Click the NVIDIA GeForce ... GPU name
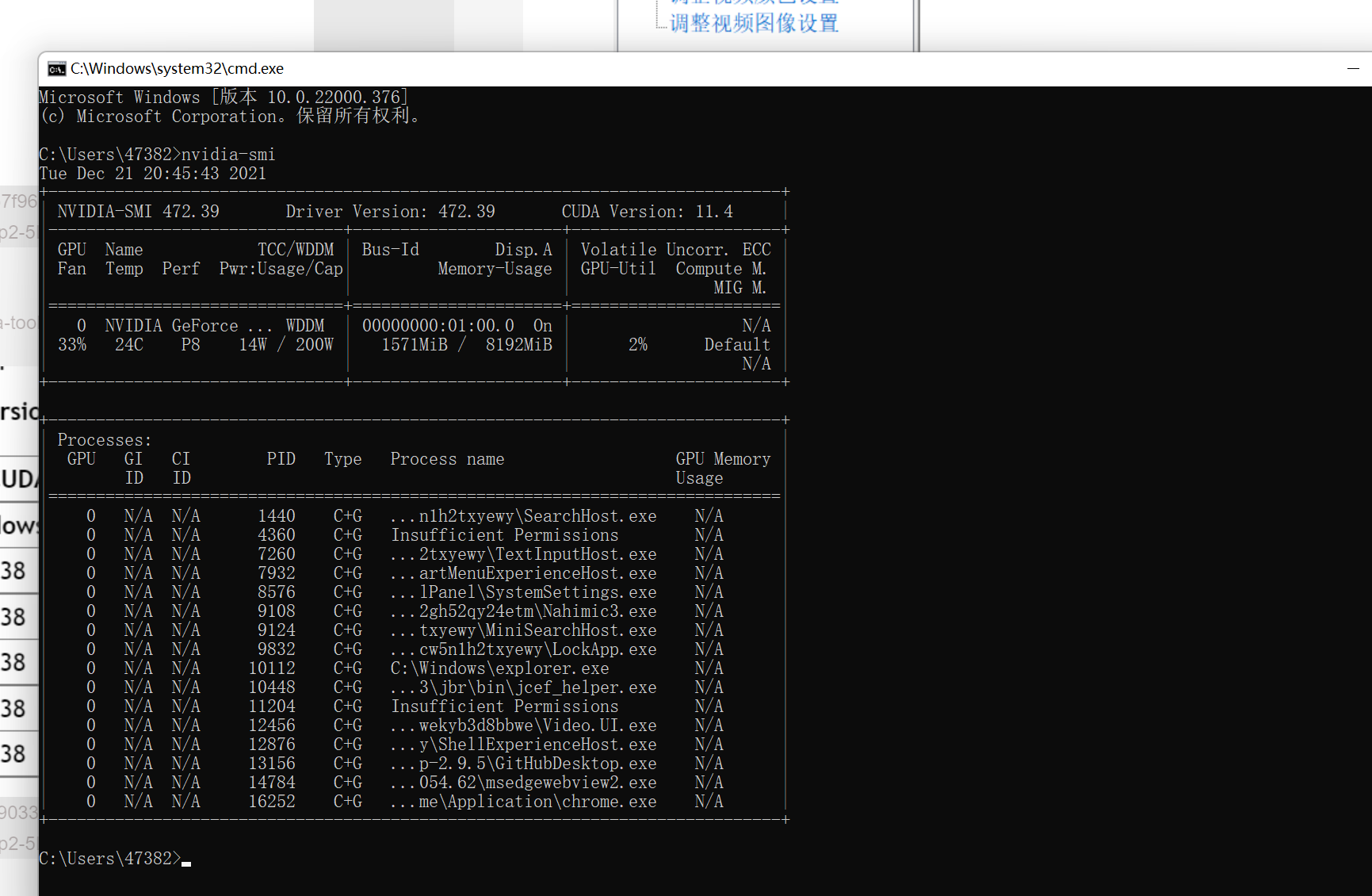This screenshot has height=896, width=1372. 189,326
